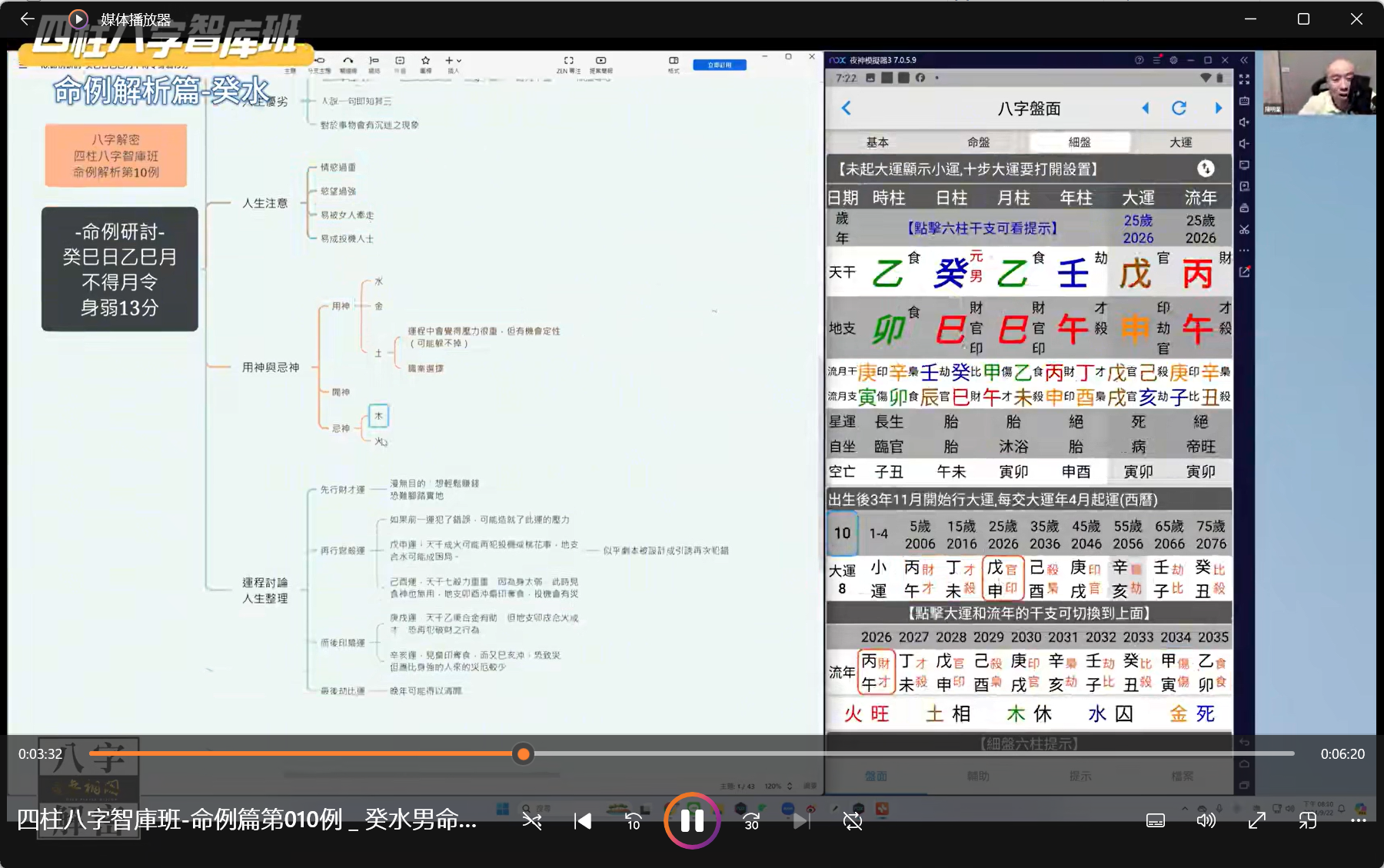Click the ZEN mode icon in XMind
Screen dimensions: 1384x868
[569, 61]
